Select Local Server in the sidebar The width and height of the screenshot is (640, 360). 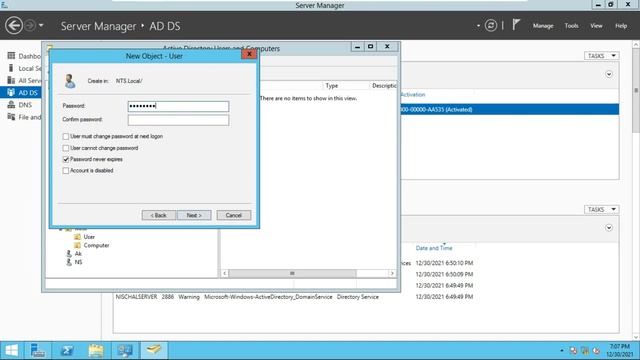[24, 68]
